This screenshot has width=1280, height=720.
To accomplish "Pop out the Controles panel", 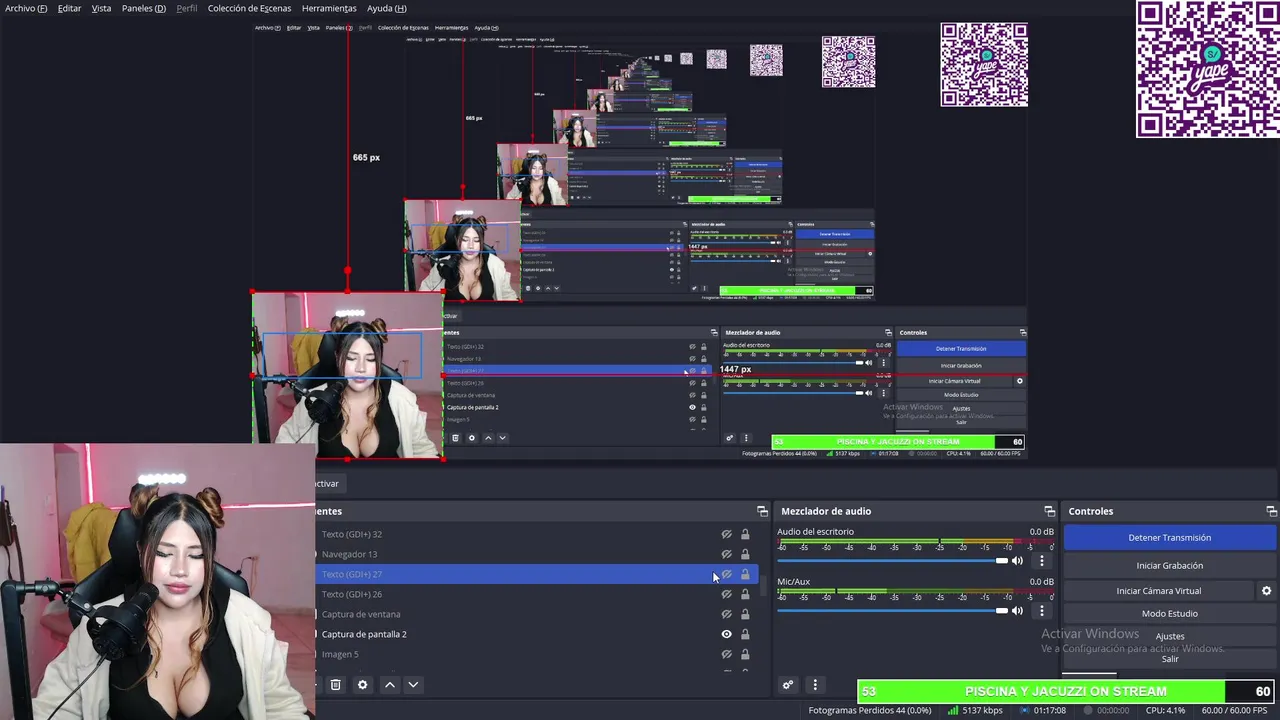I will click(1271, 511).
